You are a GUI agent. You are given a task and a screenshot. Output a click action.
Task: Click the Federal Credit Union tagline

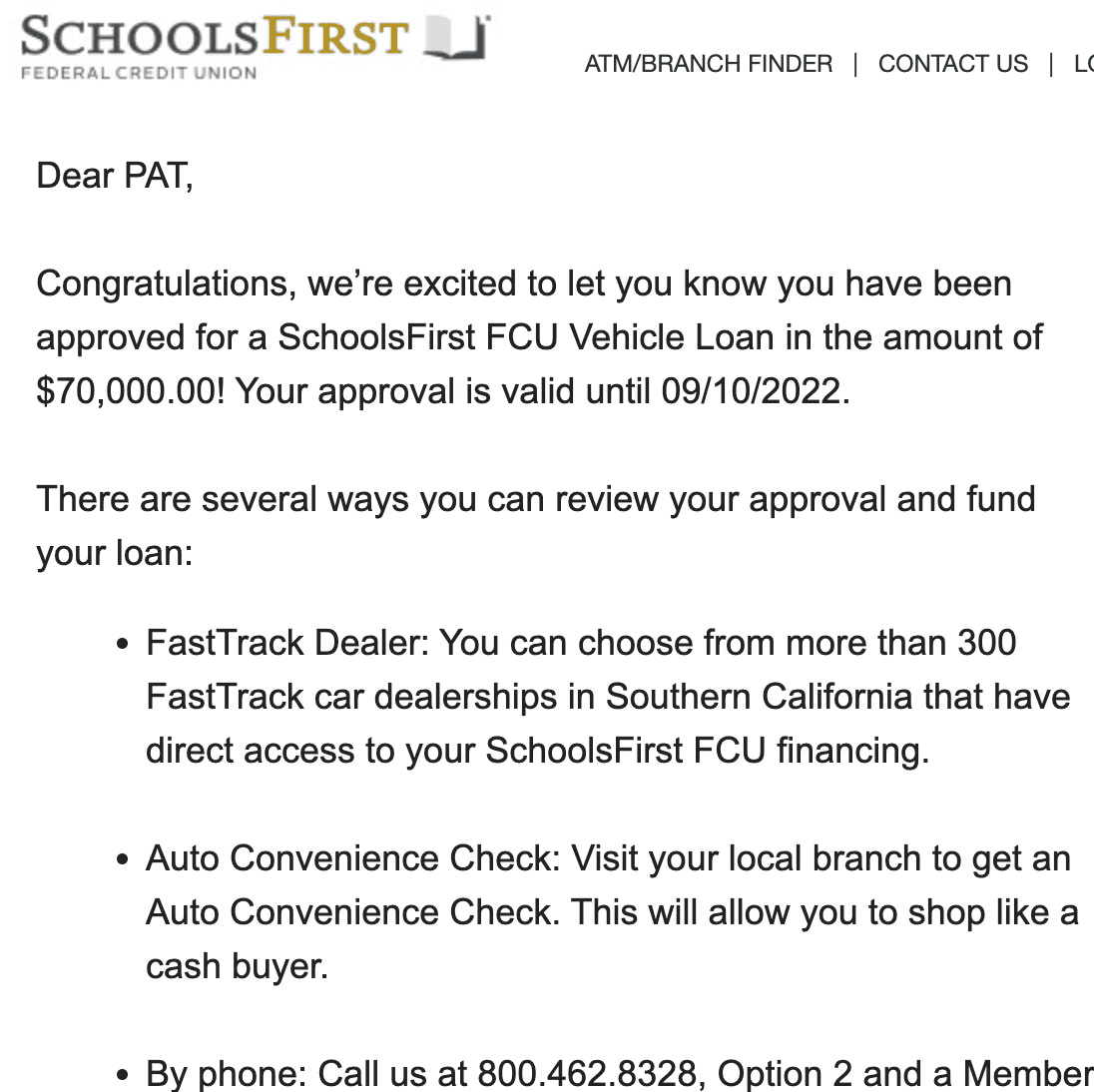coord(139,73)
